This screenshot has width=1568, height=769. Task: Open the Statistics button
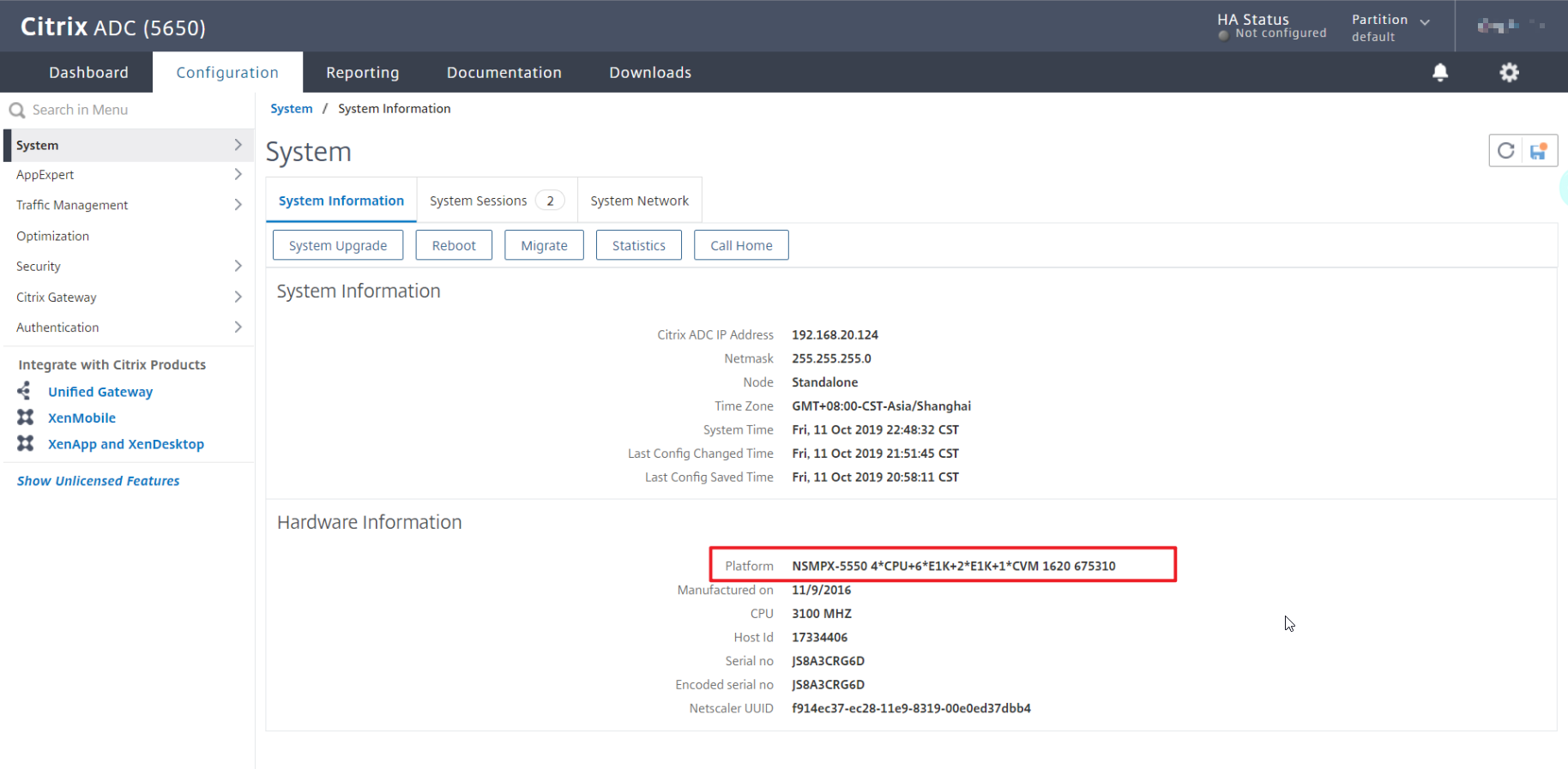tap(639, 245)
